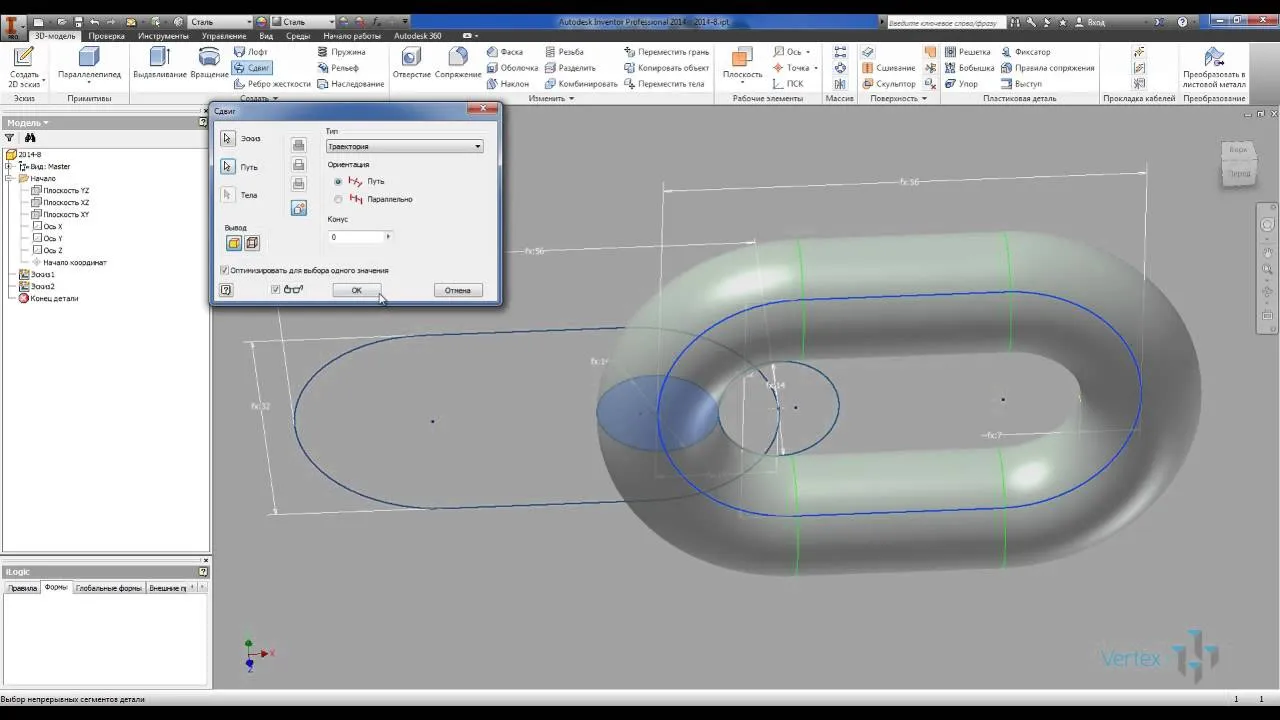Select the Вращение revolve tool
Screen dimensions: 1280x720
[209, 63]
